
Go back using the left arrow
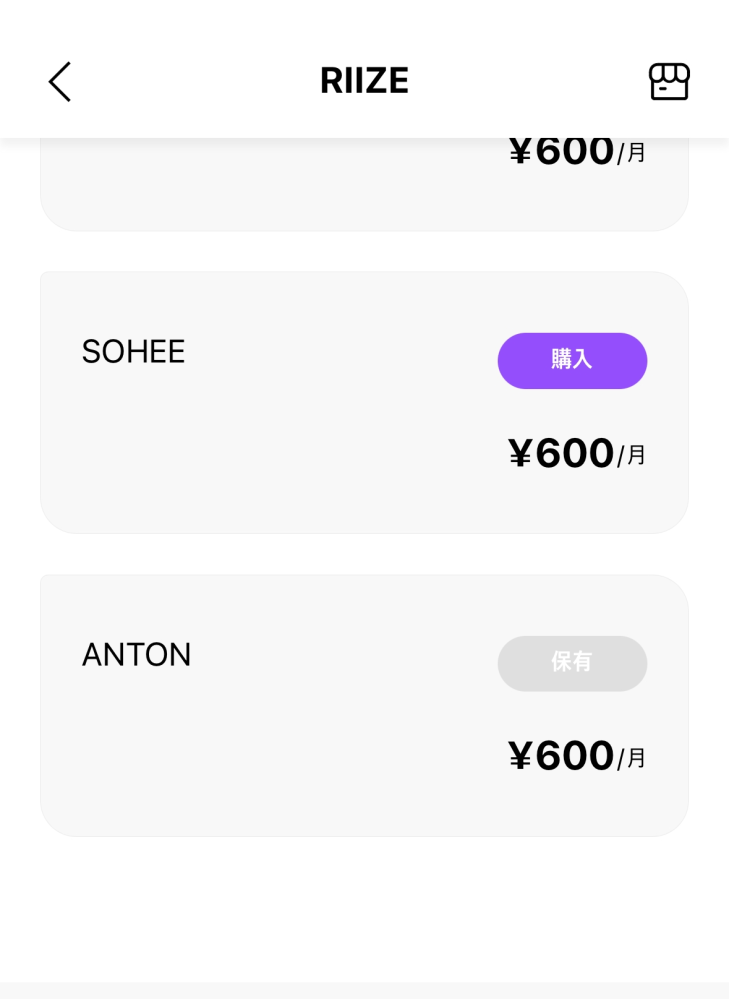(x=60, y=81)
